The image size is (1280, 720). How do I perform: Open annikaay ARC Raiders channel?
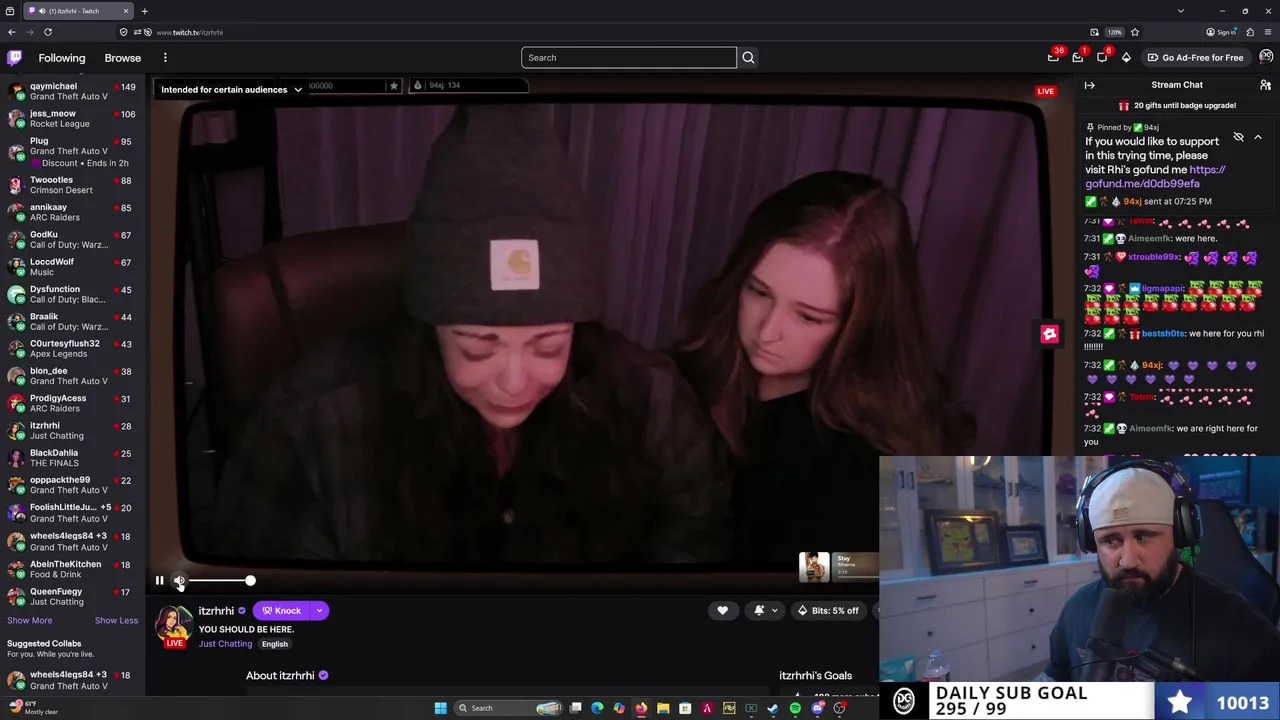click(x=72, y=212)
